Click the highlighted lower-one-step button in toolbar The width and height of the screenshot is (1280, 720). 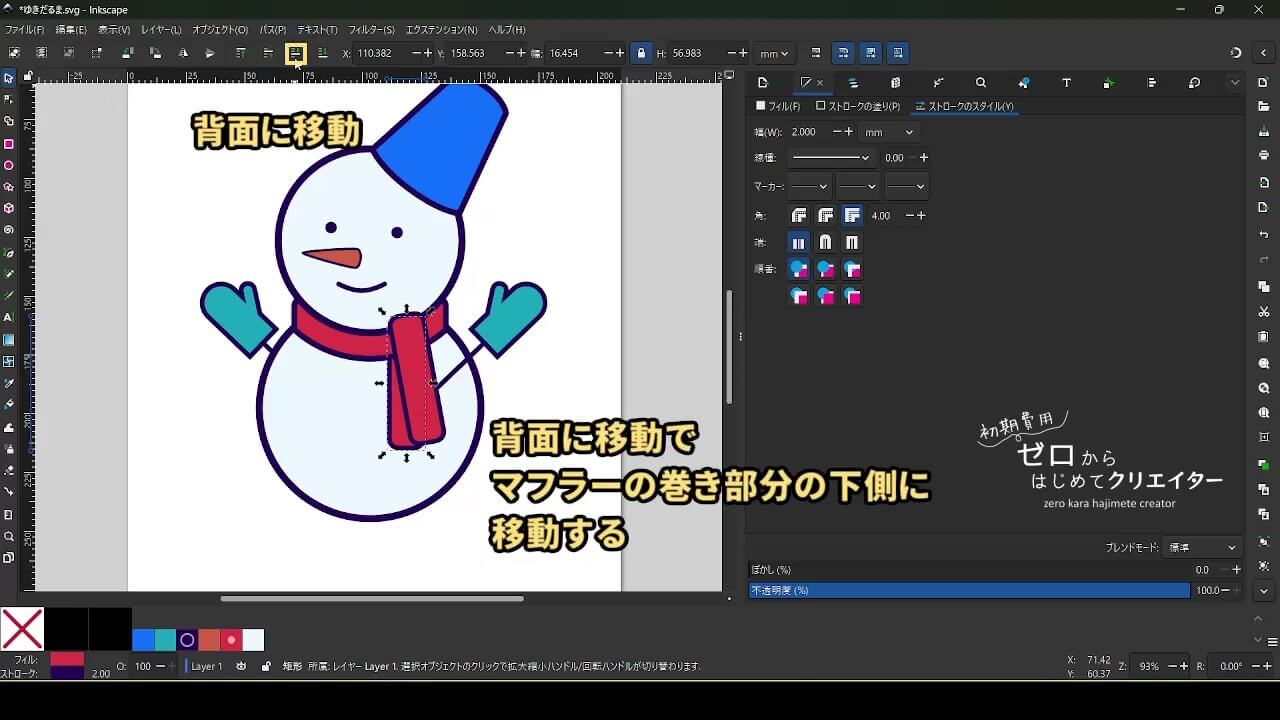pos(296,53)
